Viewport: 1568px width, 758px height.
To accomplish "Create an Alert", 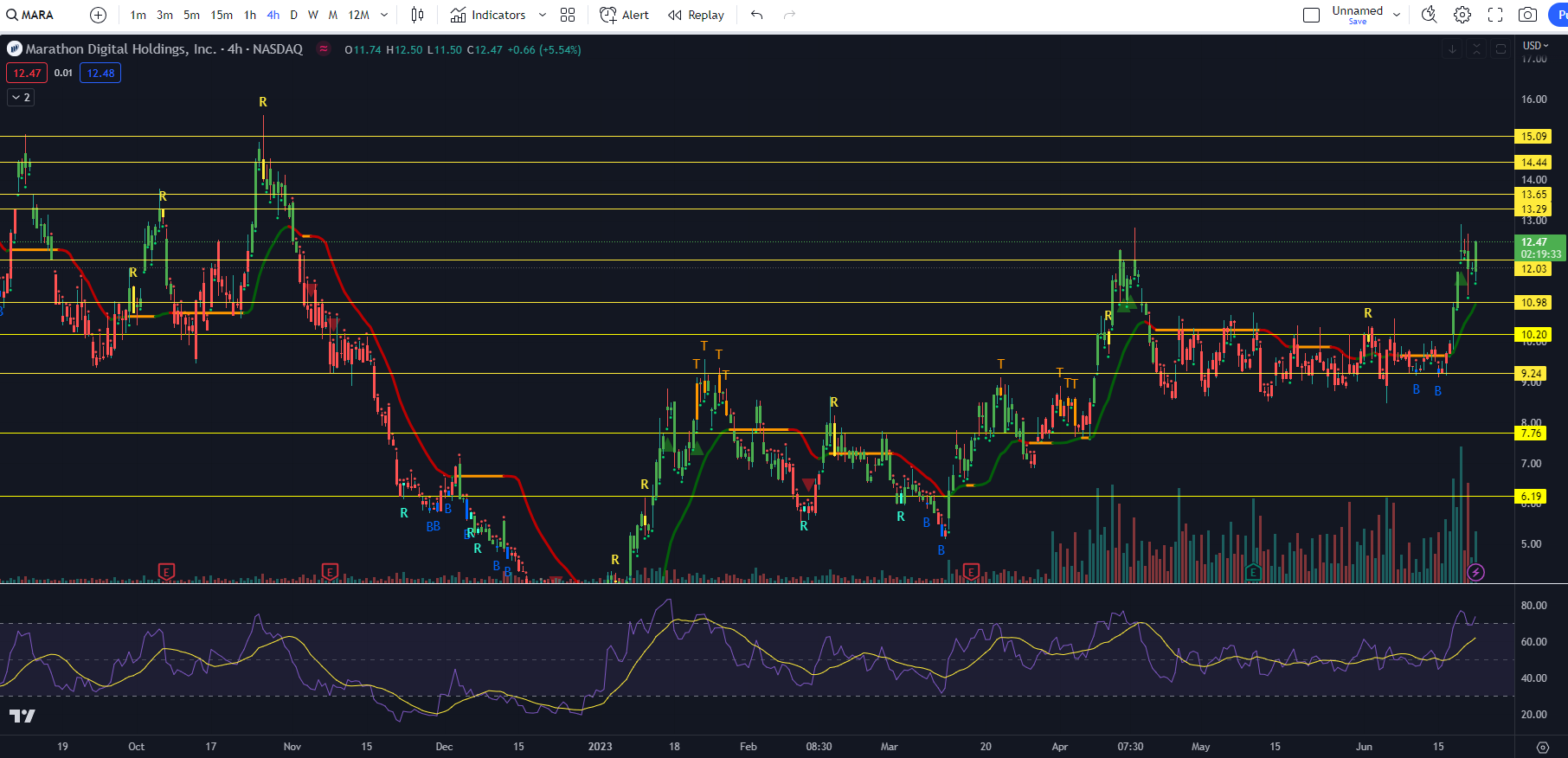I will [x=624, y=15].
